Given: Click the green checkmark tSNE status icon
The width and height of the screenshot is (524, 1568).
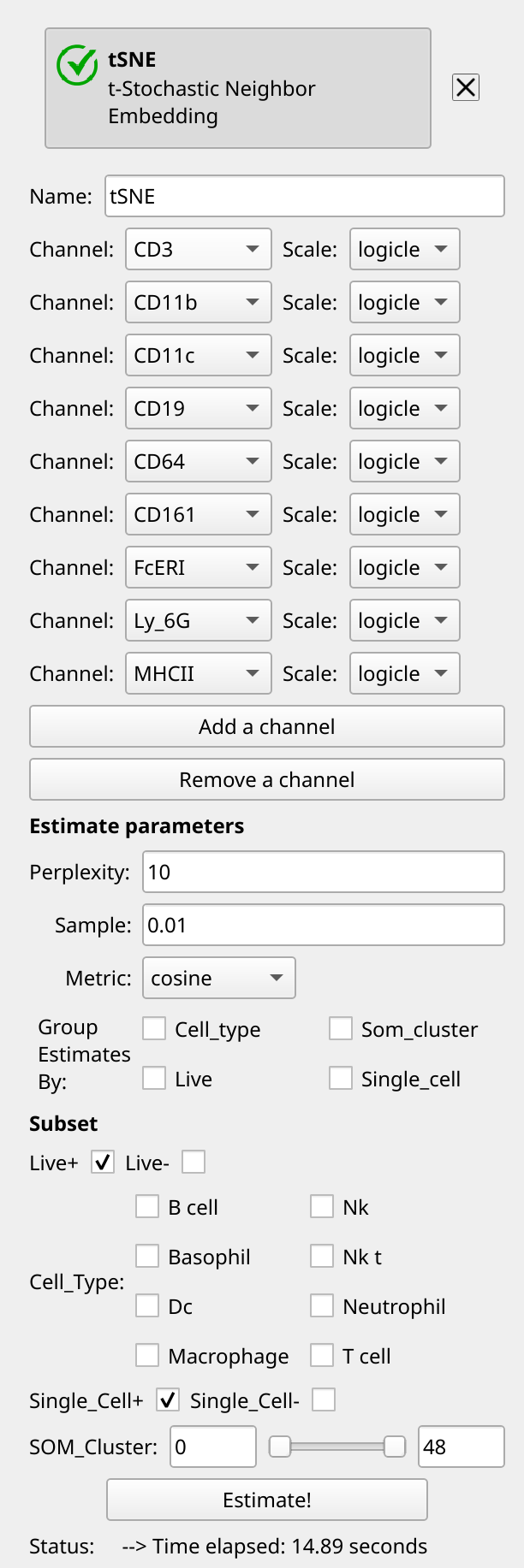Looking at the screenshot, I should [77, 65].
